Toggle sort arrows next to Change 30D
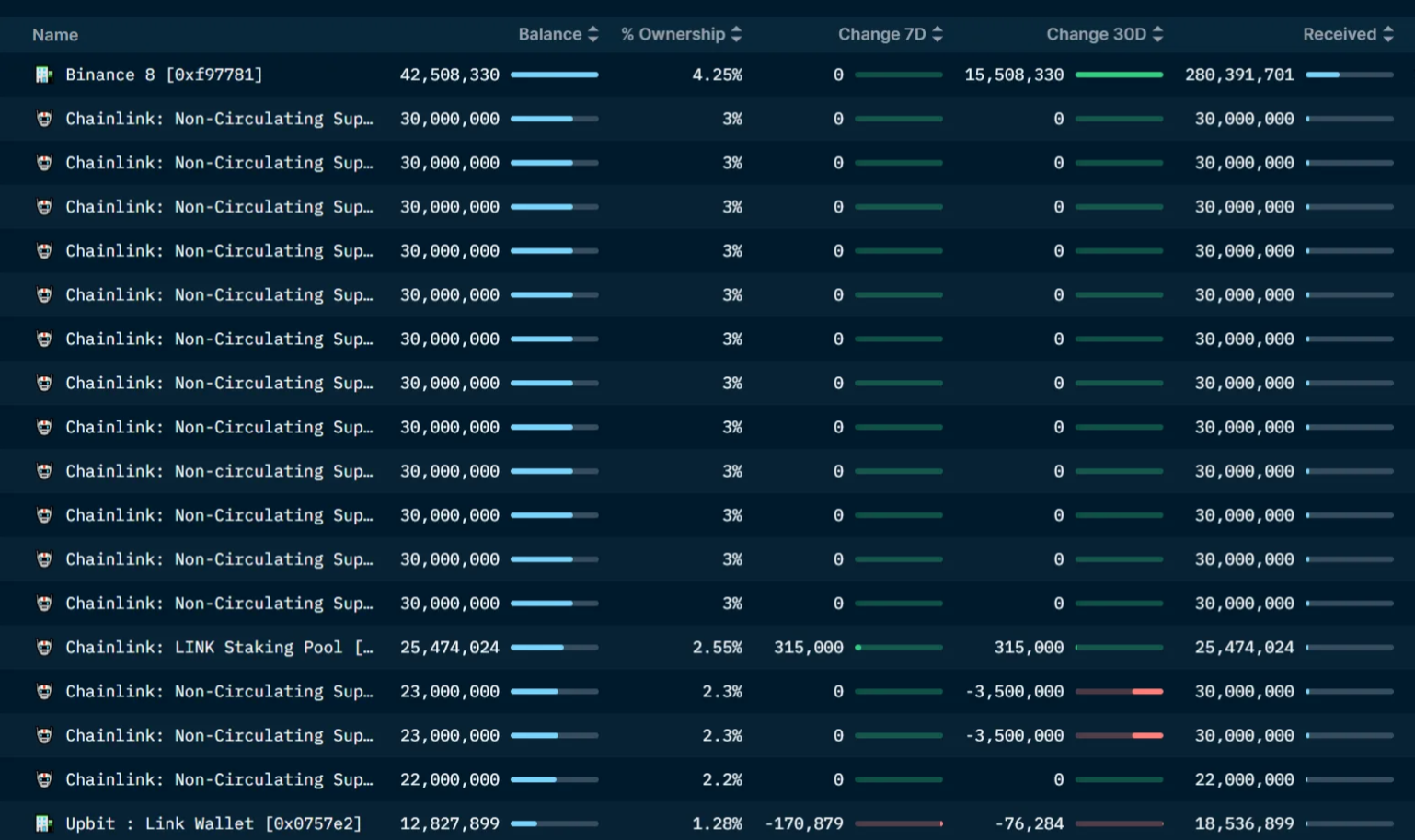This screenshot has height=840, width=1415. (1157, 34)
